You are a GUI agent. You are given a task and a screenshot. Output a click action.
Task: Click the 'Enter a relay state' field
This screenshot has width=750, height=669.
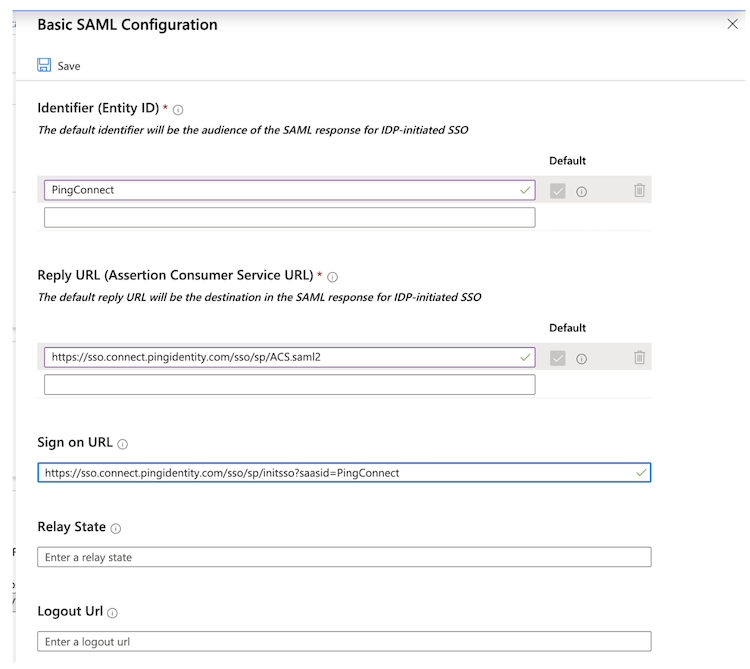pyautogui.click(x=344, y=557)
